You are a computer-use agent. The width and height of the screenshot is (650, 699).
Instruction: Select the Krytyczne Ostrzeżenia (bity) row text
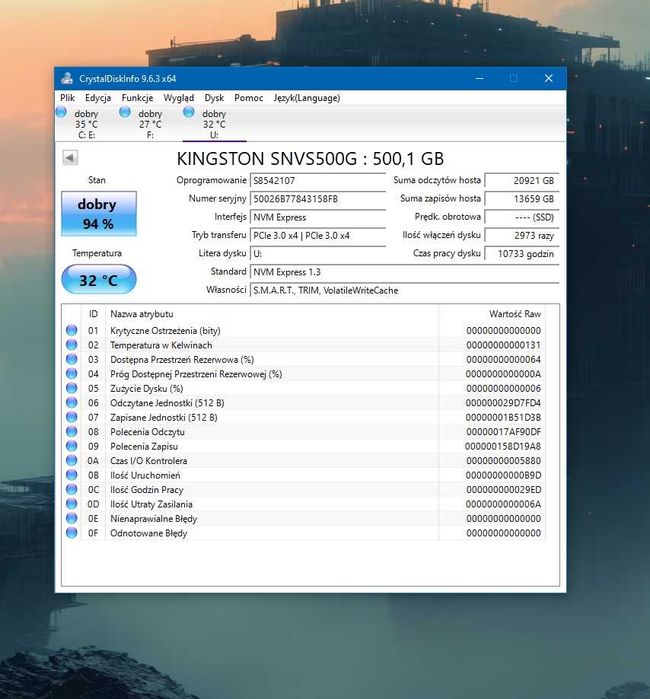165,331
